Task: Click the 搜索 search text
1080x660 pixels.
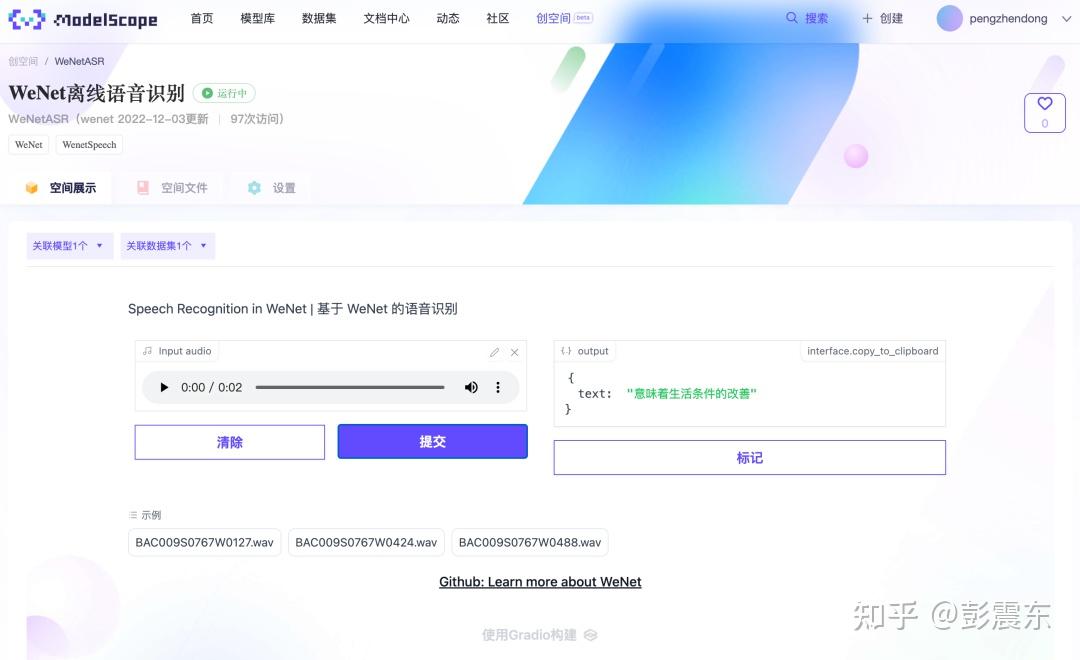Action: [x=816, y=19]
